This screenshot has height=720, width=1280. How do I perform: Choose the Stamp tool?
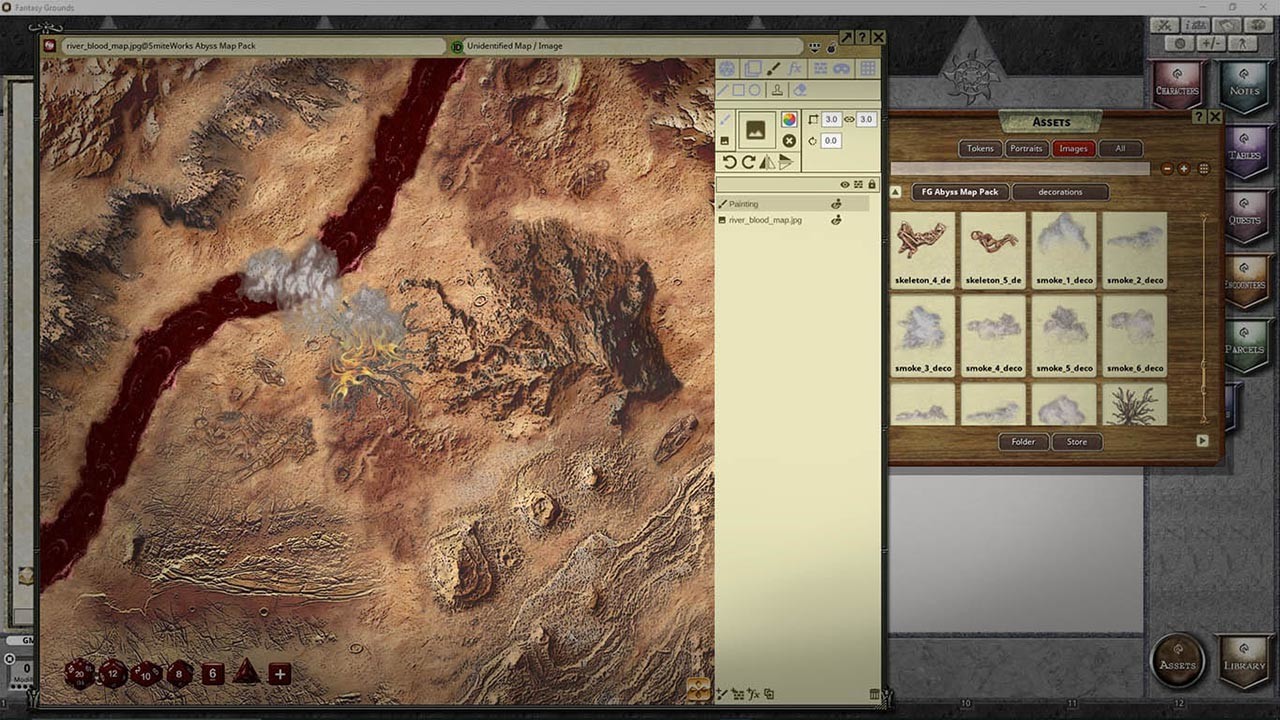tap(778, 89)
